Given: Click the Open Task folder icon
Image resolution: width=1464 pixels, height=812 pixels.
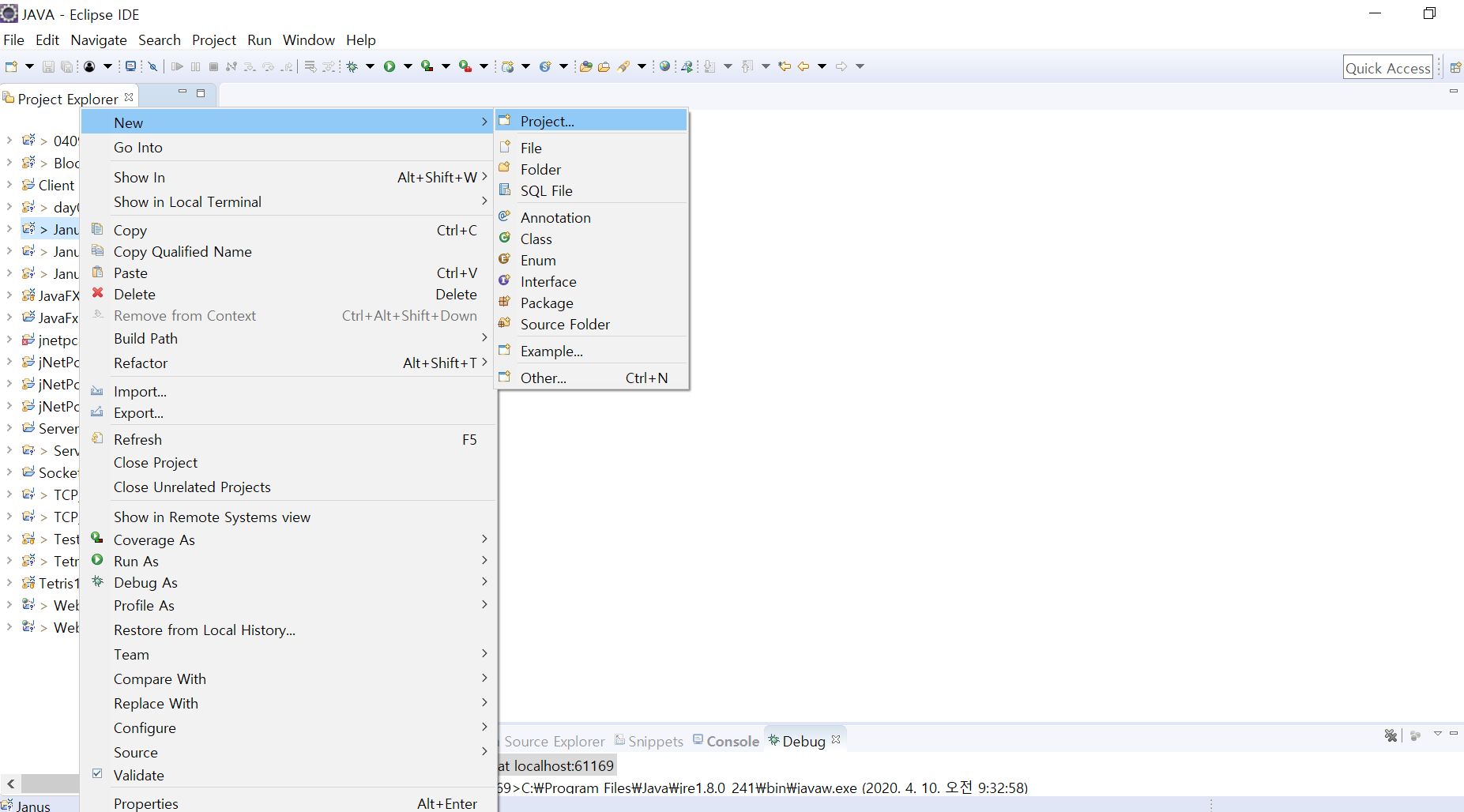Looking at the screenshot, I should pyautogui.click(x=604, y=66).
